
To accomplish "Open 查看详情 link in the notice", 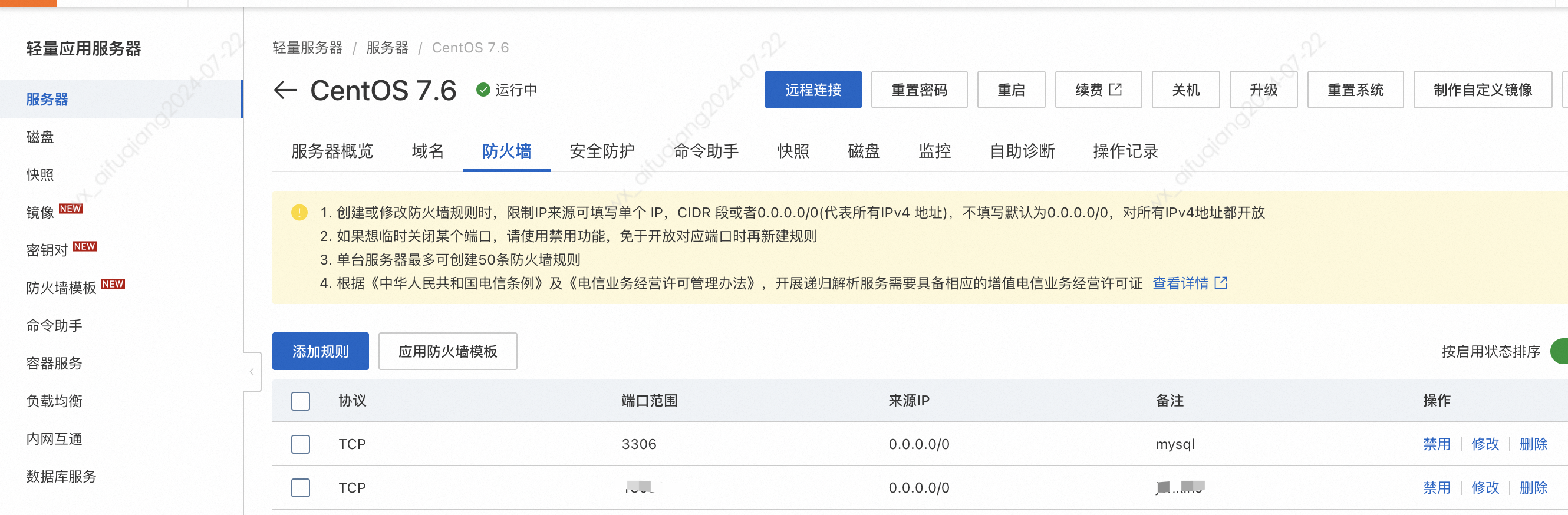I will pos(1180,283).
